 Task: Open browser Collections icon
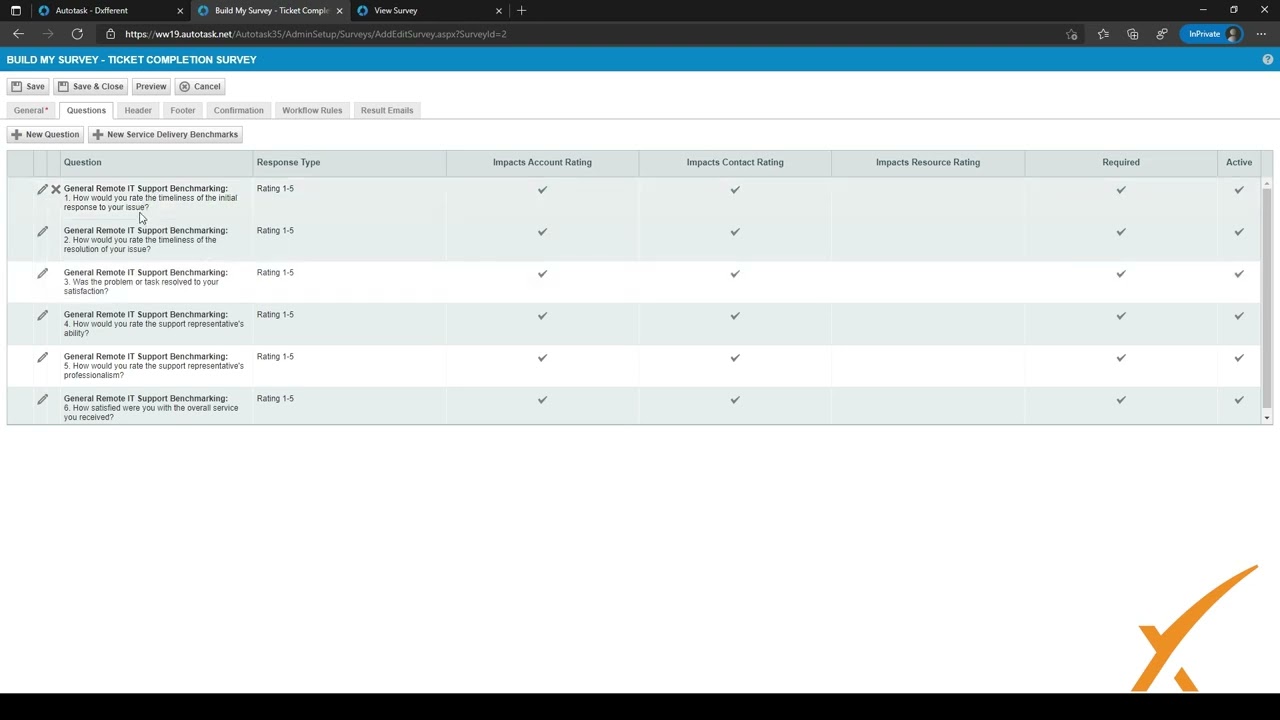pos(1132,34)
